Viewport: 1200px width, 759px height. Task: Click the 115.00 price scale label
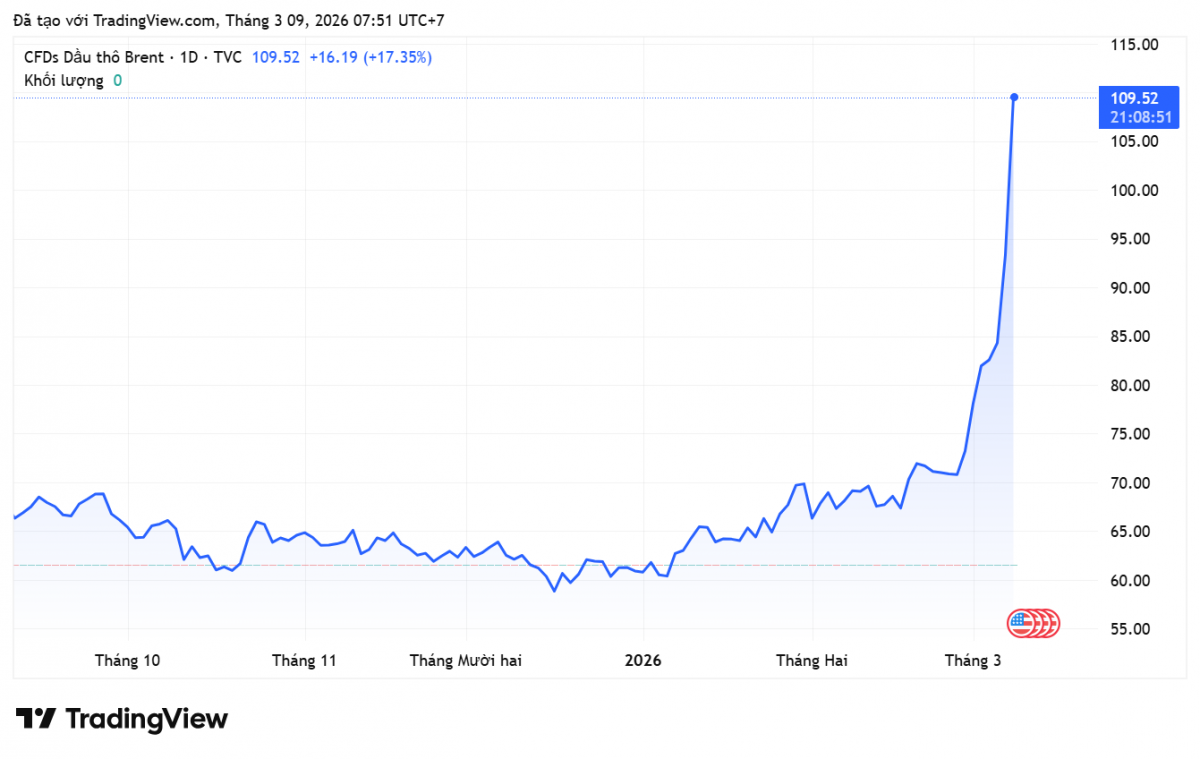(x=1134, y=44)
